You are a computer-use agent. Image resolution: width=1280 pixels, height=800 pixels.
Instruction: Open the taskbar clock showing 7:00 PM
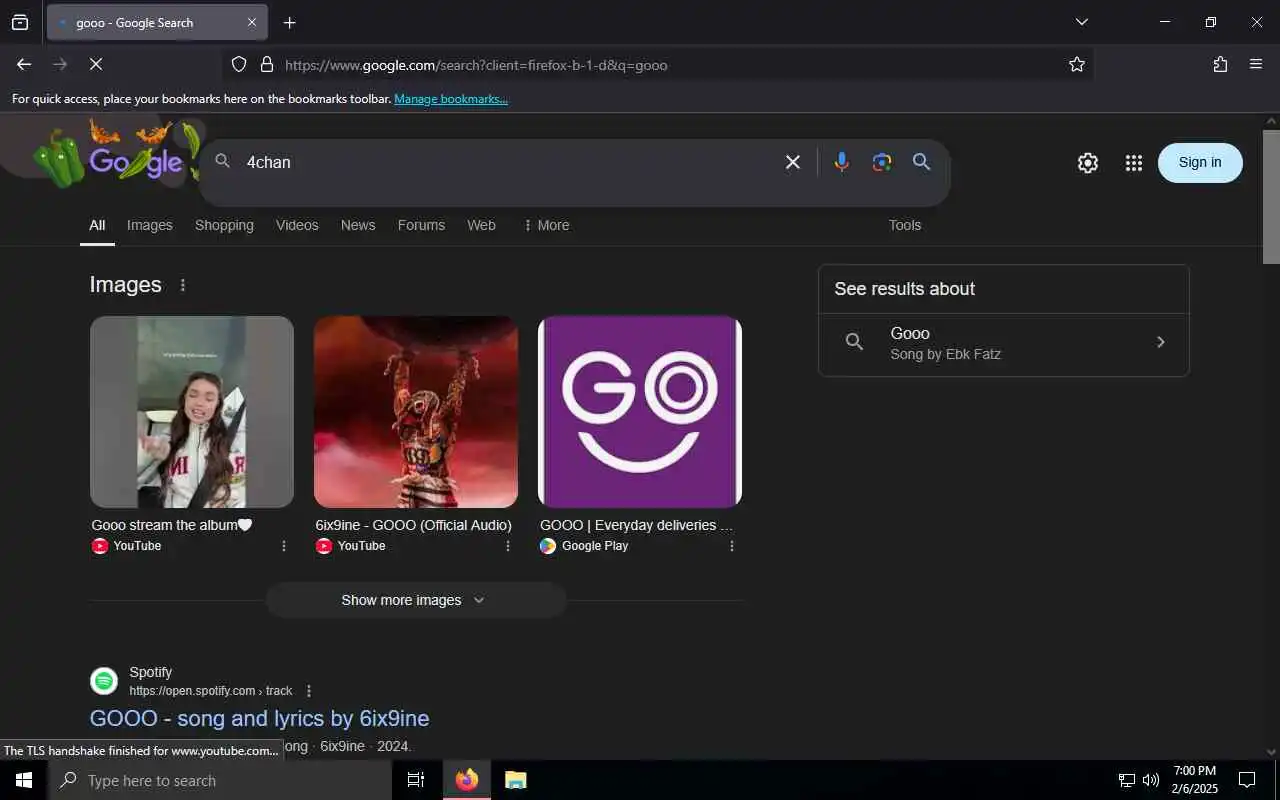coord(1195,780)
